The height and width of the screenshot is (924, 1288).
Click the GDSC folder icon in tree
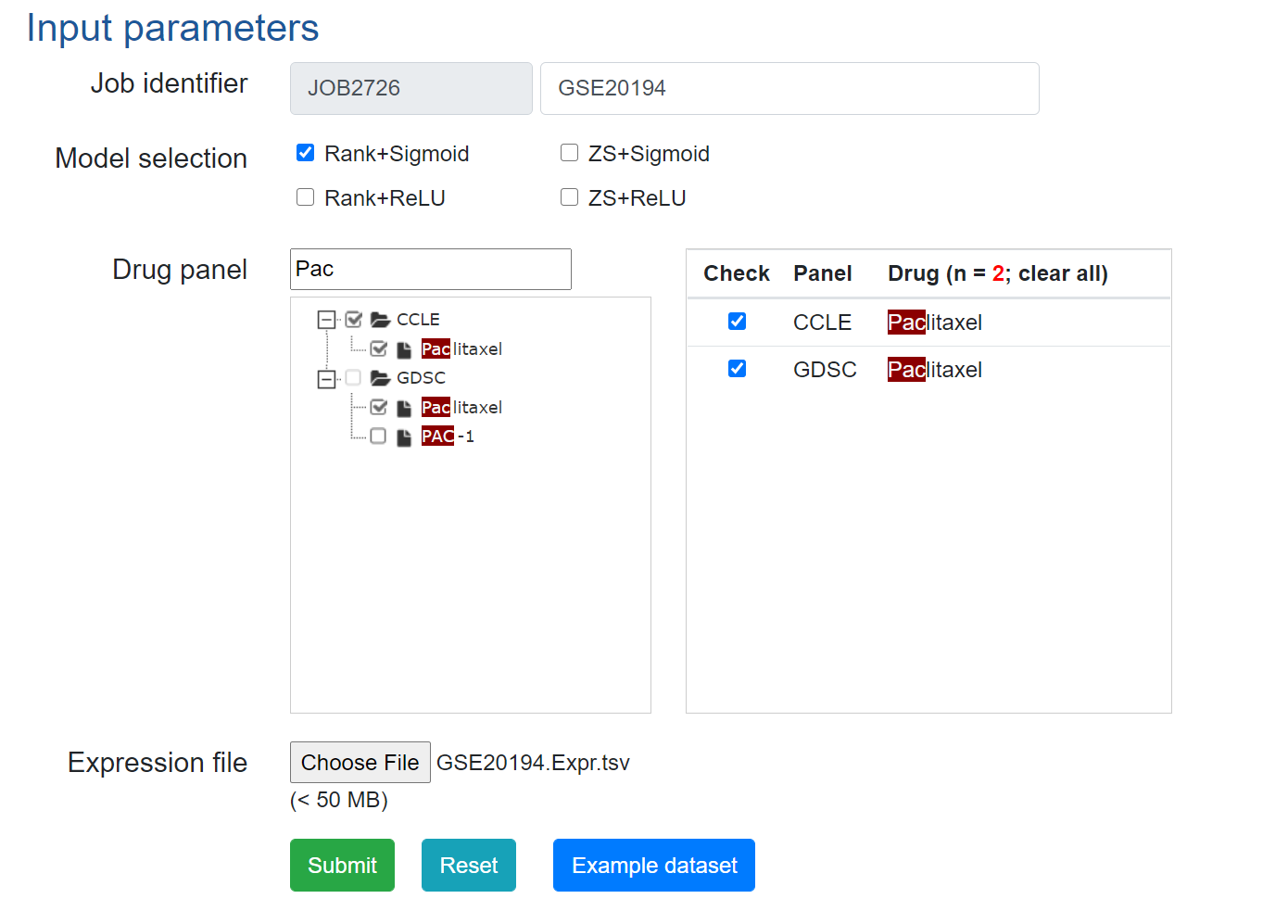coord(380,378)
